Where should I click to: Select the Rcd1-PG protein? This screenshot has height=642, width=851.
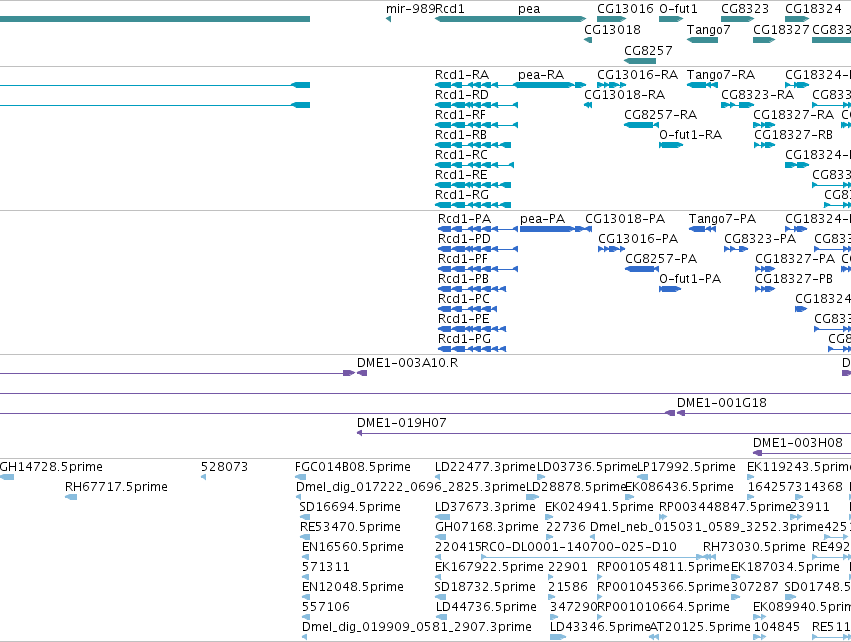click(472, 349)
